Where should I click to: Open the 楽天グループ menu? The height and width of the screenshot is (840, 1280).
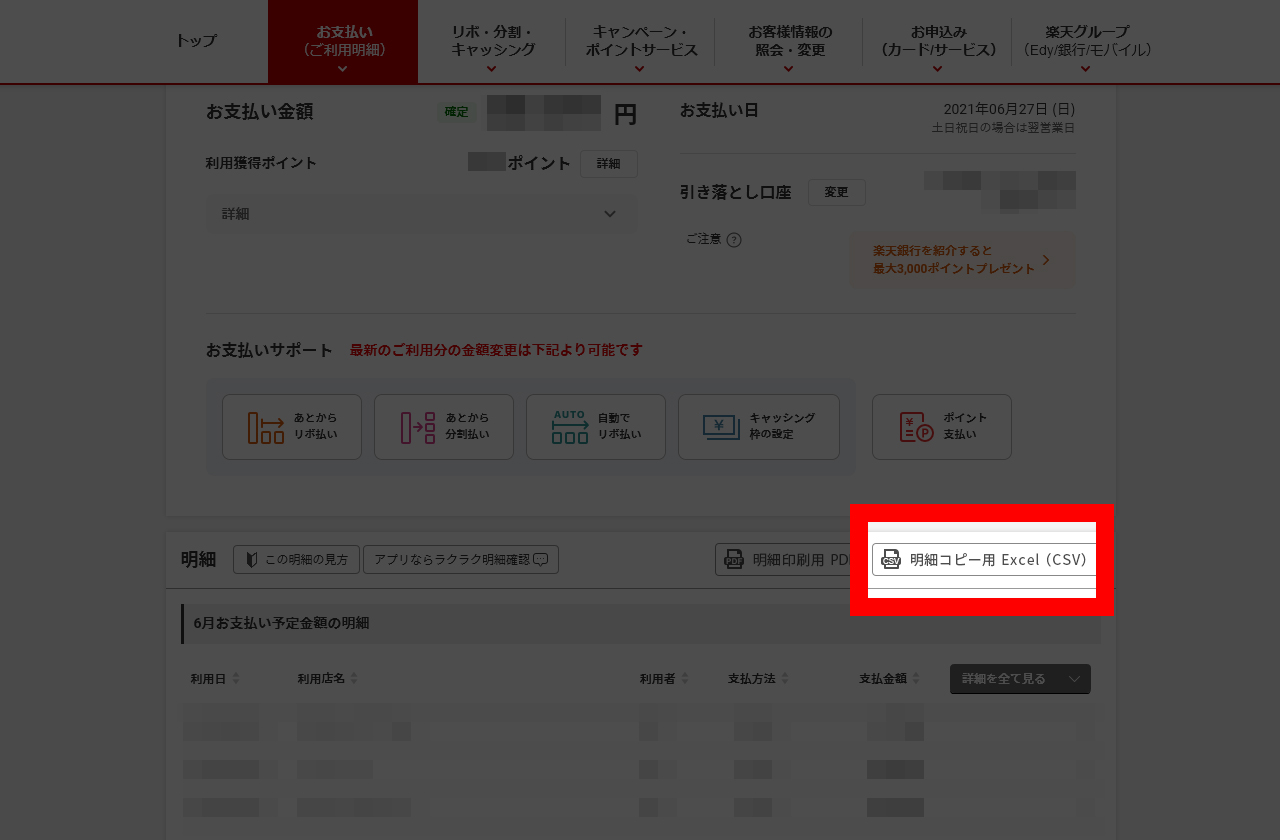pos(1086,41)
